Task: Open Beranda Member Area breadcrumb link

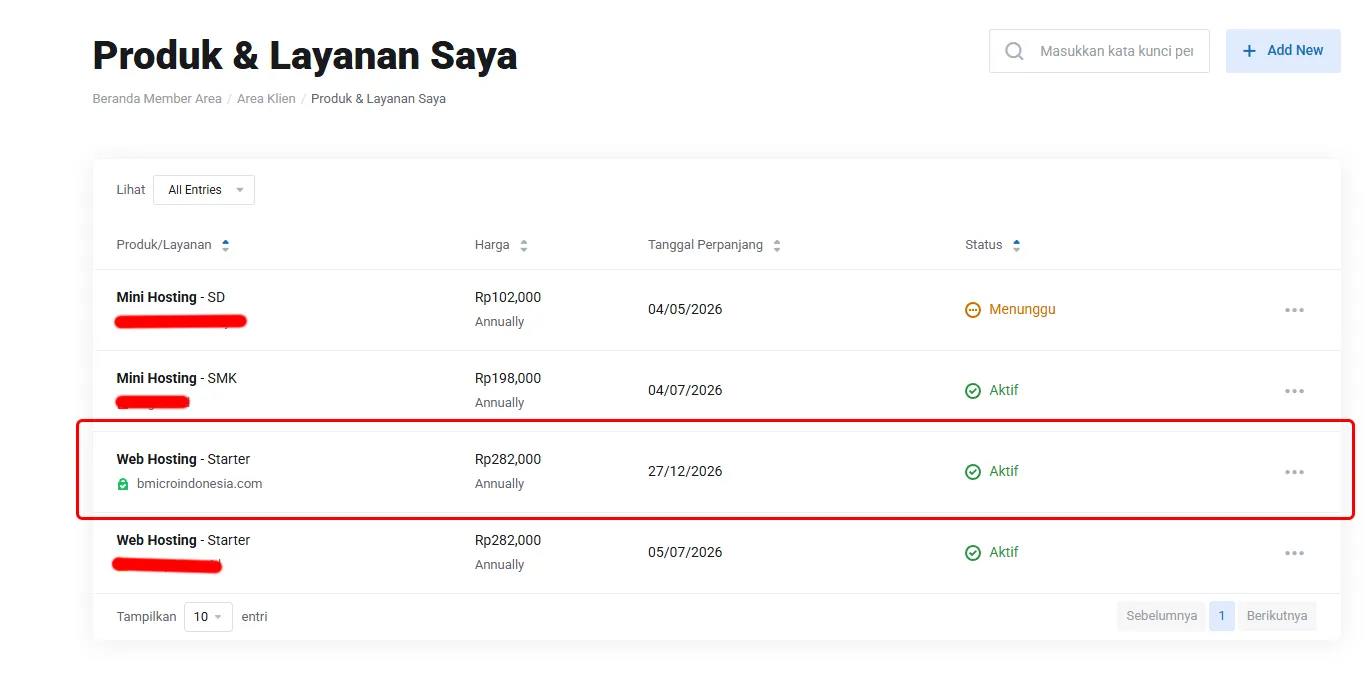Action: tap(157, 99)
